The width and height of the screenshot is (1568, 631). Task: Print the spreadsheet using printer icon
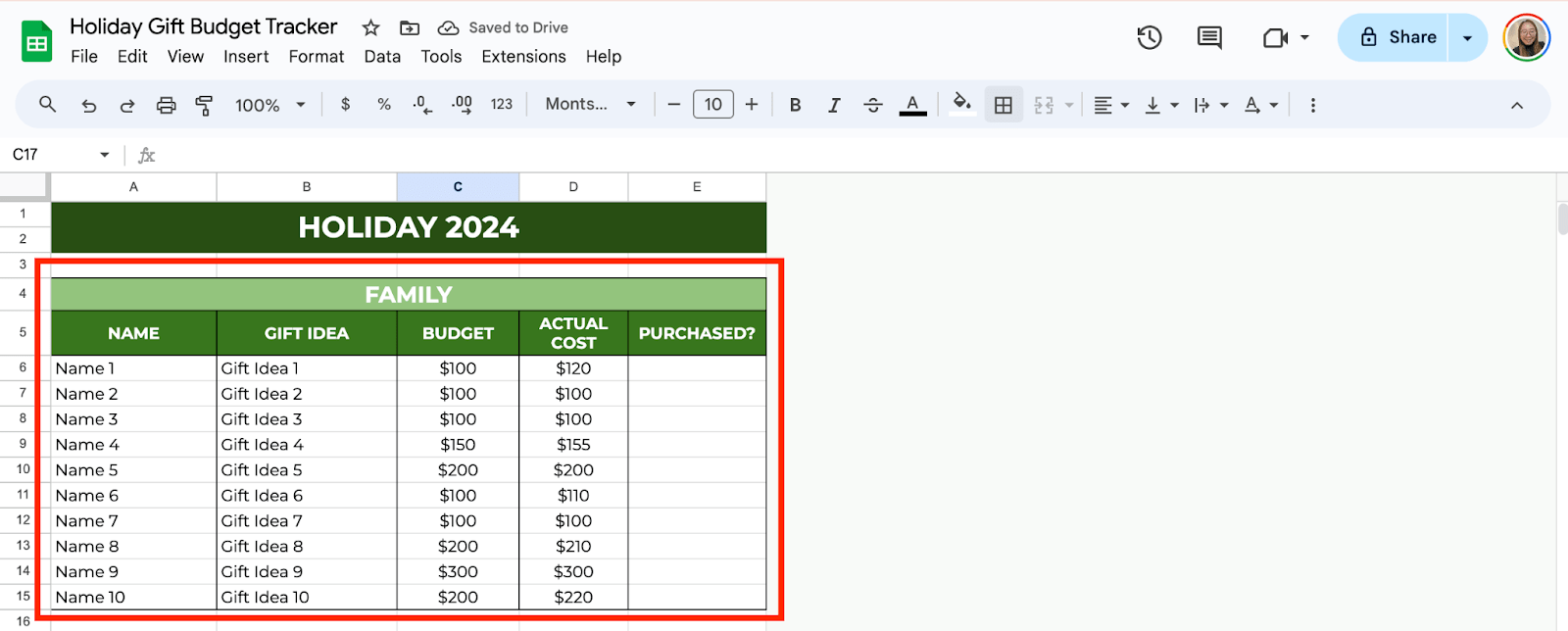click(x=166, y=105)
